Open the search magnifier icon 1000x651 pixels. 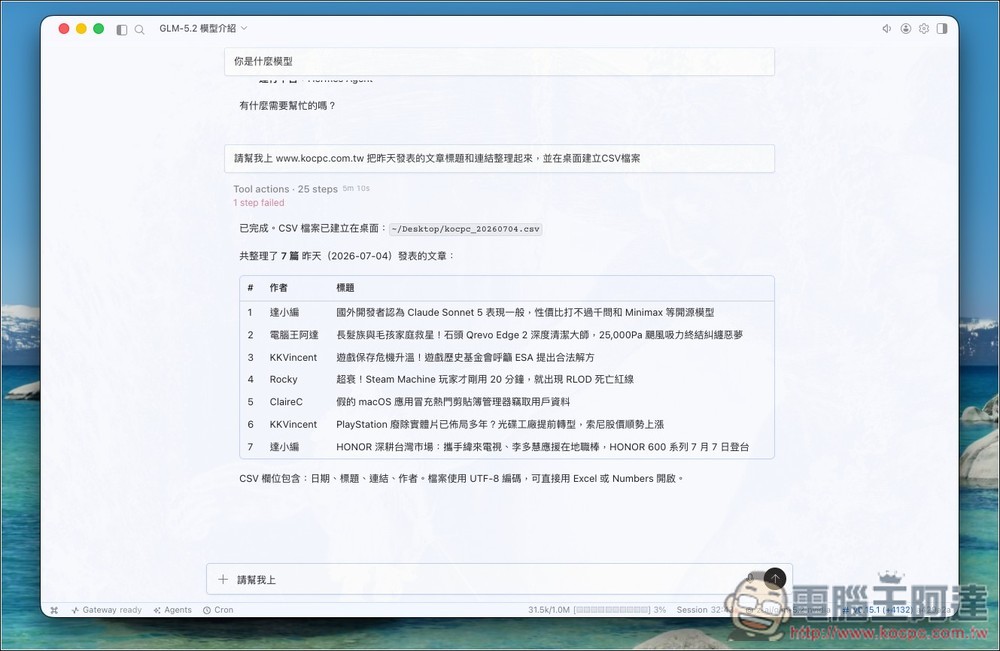pos(140,29)
